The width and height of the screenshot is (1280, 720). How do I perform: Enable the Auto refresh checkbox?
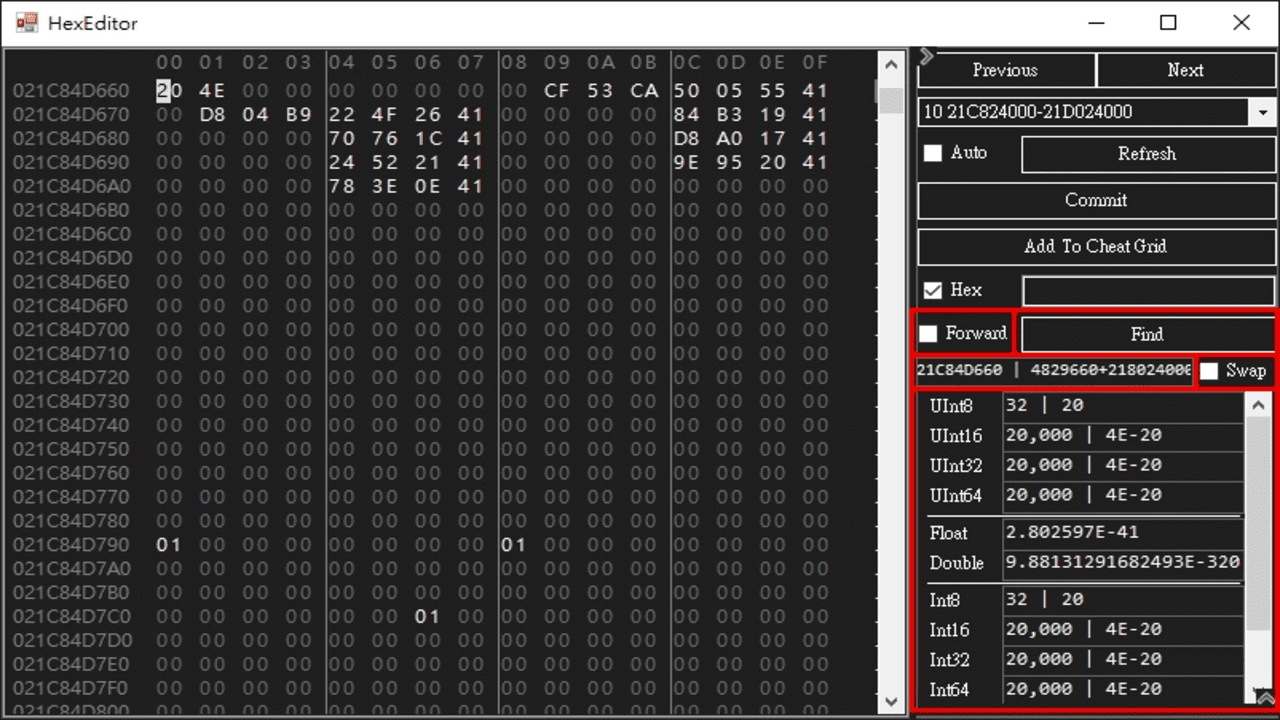pos(933,153)
